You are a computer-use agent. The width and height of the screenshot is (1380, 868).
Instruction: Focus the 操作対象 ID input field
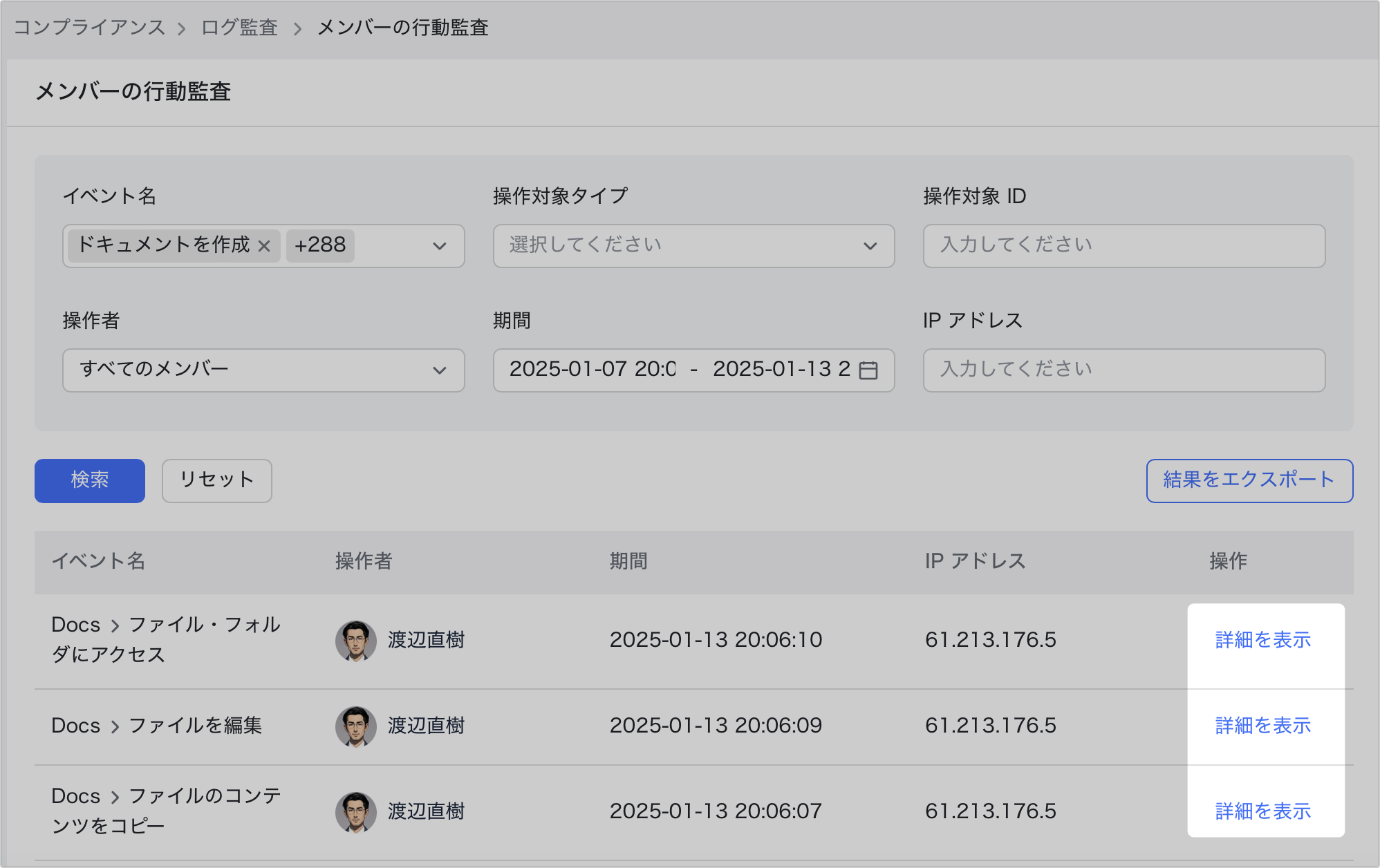(1123, 246)
